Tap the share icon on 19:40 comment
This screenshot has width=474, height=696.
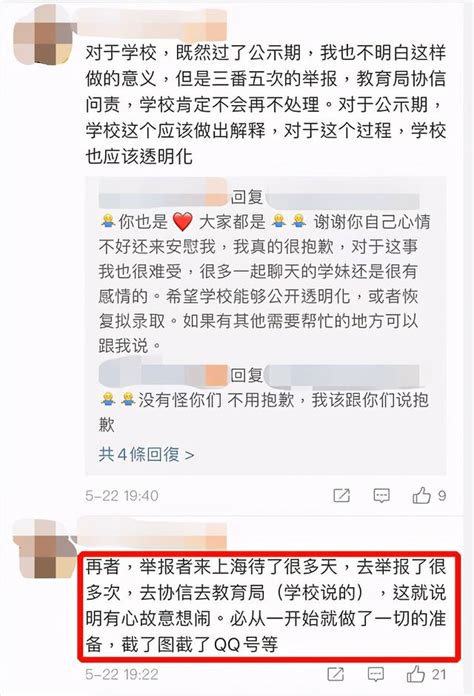(341, 495)
